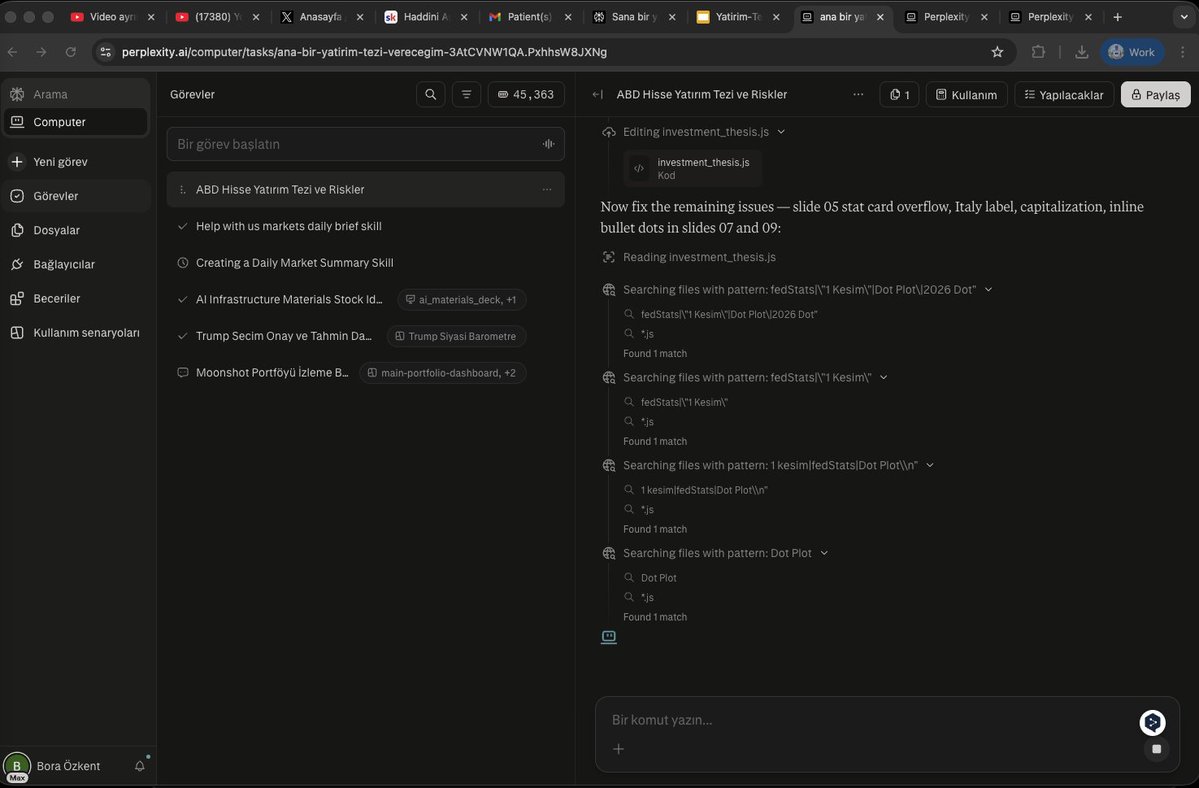Click the notification bell icon
Screen dimensions: 1199x788
140,766
